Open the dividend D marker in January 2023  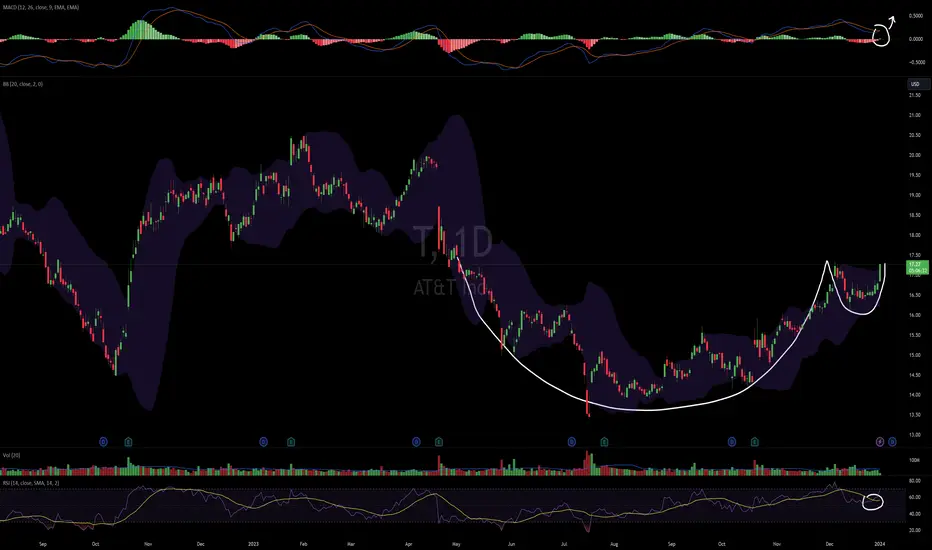click(263, 442)
